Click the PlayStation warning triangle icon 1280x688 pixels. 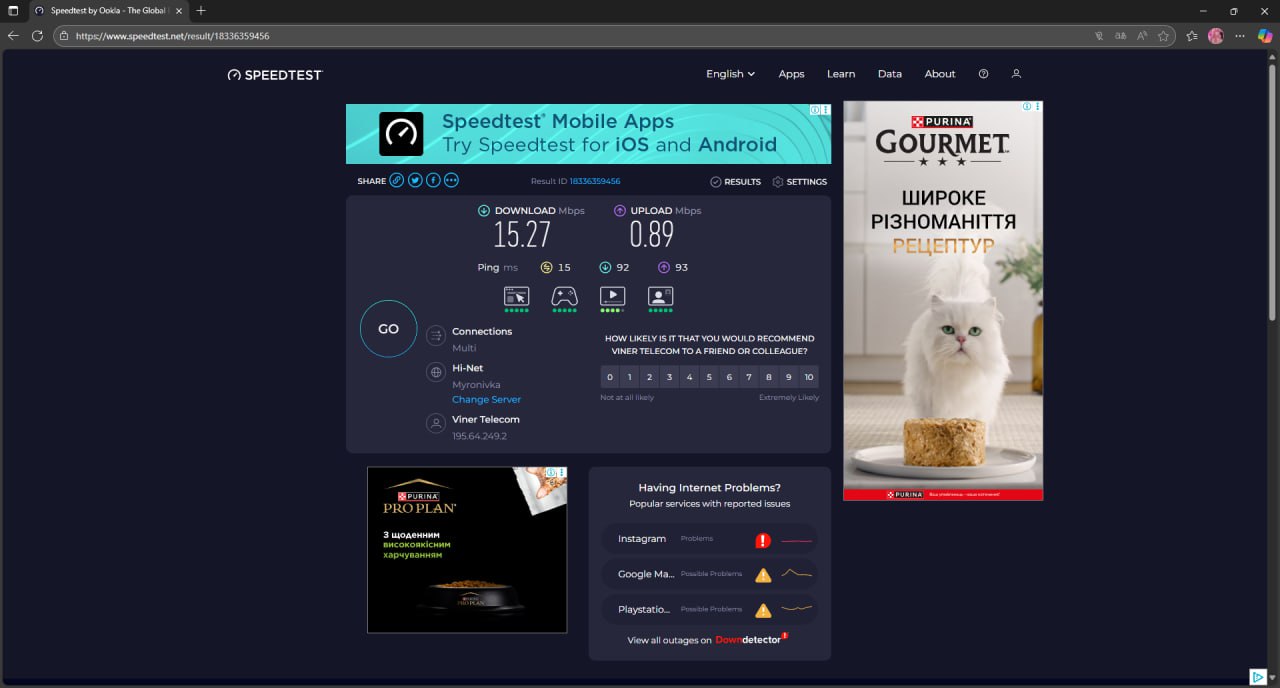coord(763,610)
